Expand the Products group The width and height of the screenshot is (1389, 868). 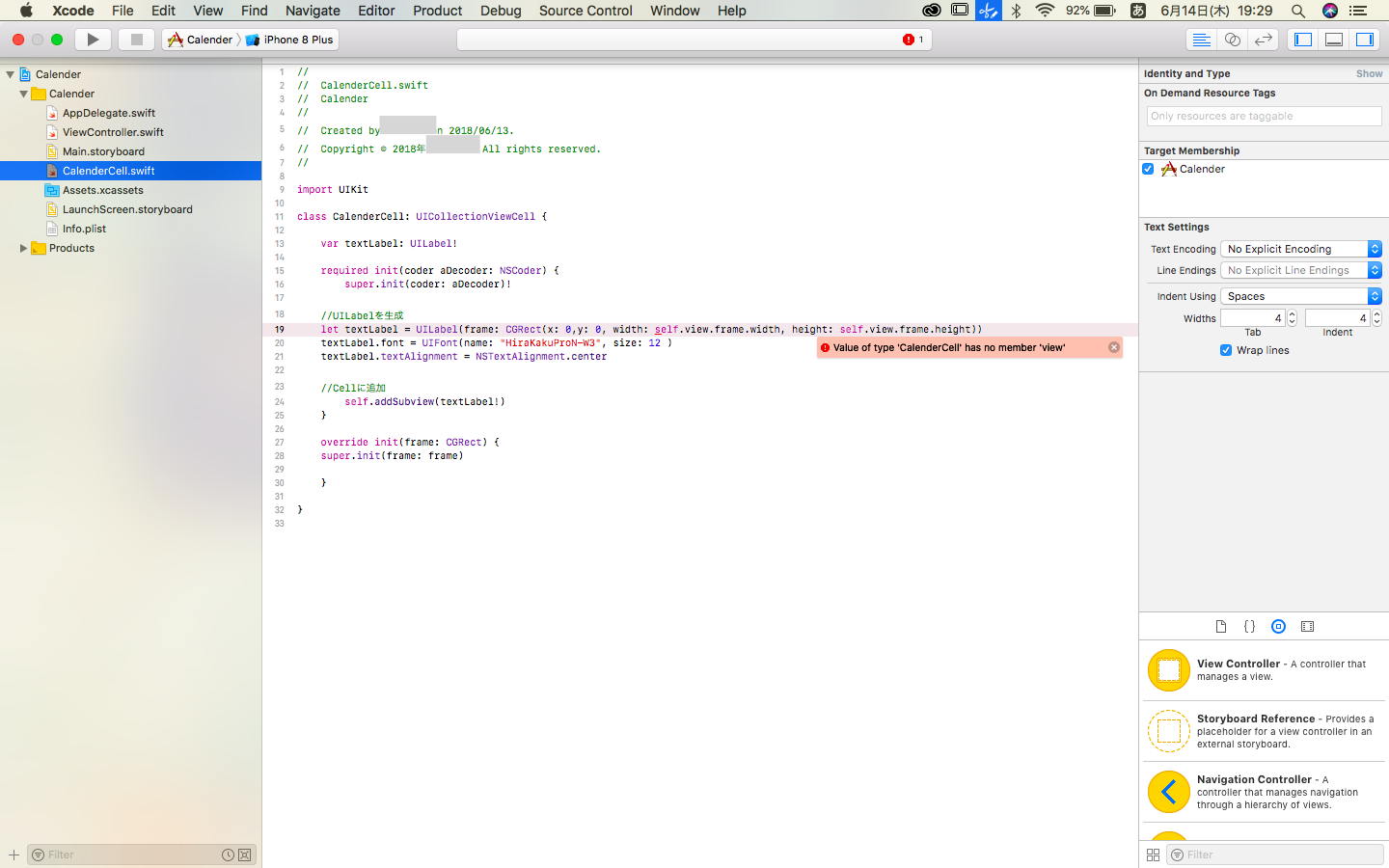23,248
